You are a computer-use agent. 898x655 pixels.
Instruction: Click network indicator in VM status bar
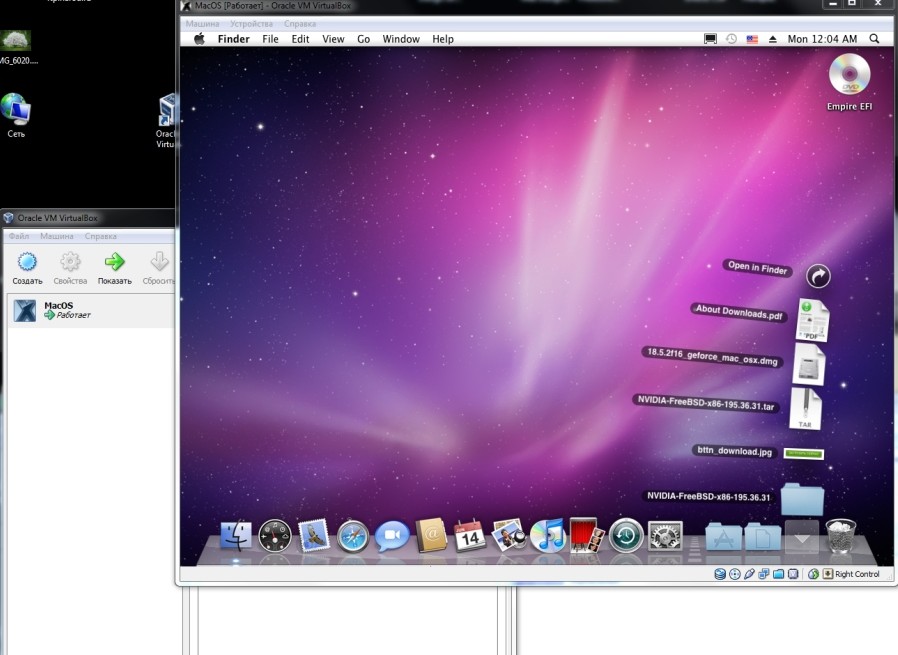[763, 574]
